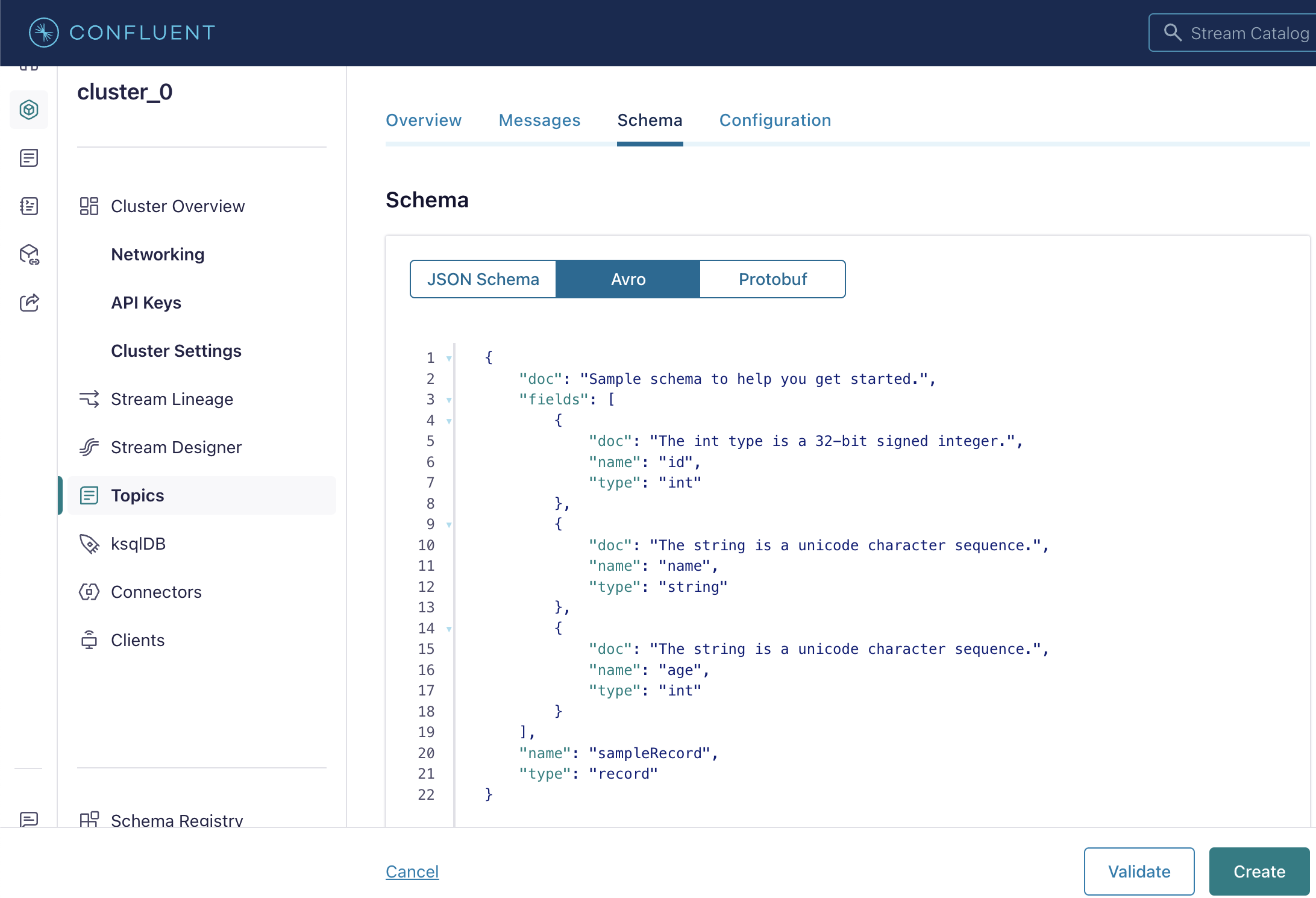Open the environments cube icon in left rail
Screen dimensions: 1316x898
pyautogui.click(x=29, y=110)
